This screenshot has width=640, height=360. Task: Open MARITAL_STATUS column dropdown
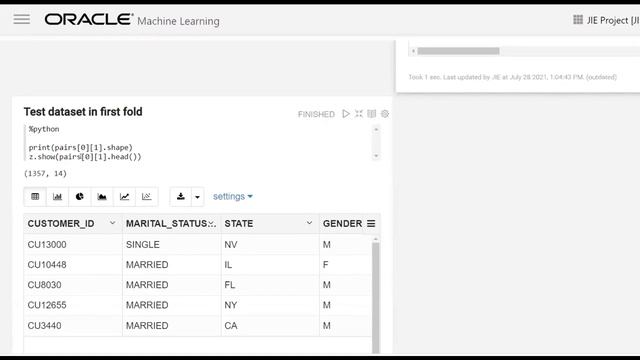coord(211,223)
